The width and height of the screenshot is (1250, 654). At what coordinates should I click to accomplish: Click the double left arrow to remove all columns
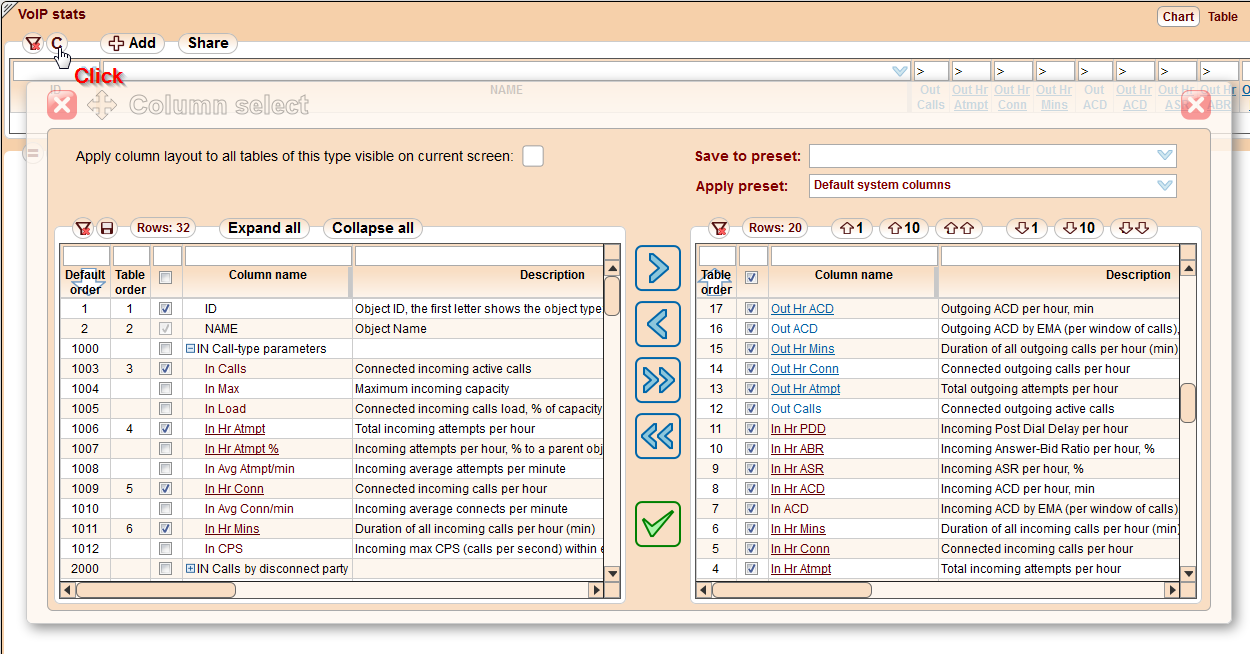[657, 435]
